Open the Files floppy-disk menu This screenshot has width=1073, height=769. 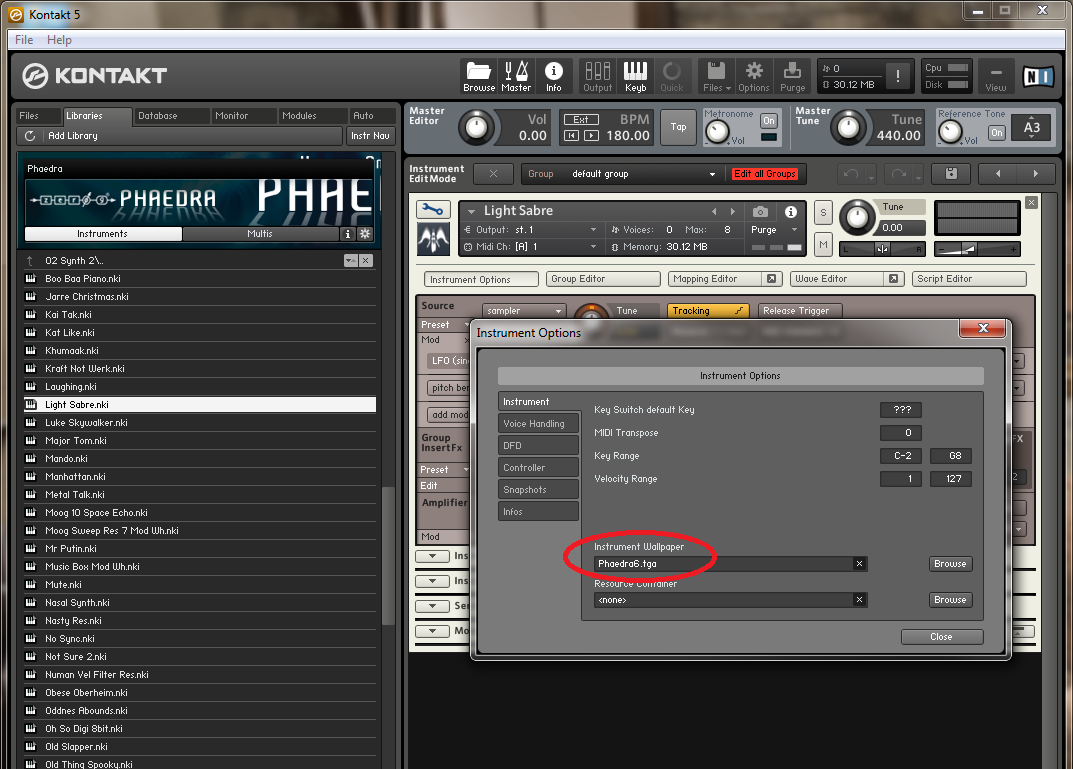(x=716, y=76)
